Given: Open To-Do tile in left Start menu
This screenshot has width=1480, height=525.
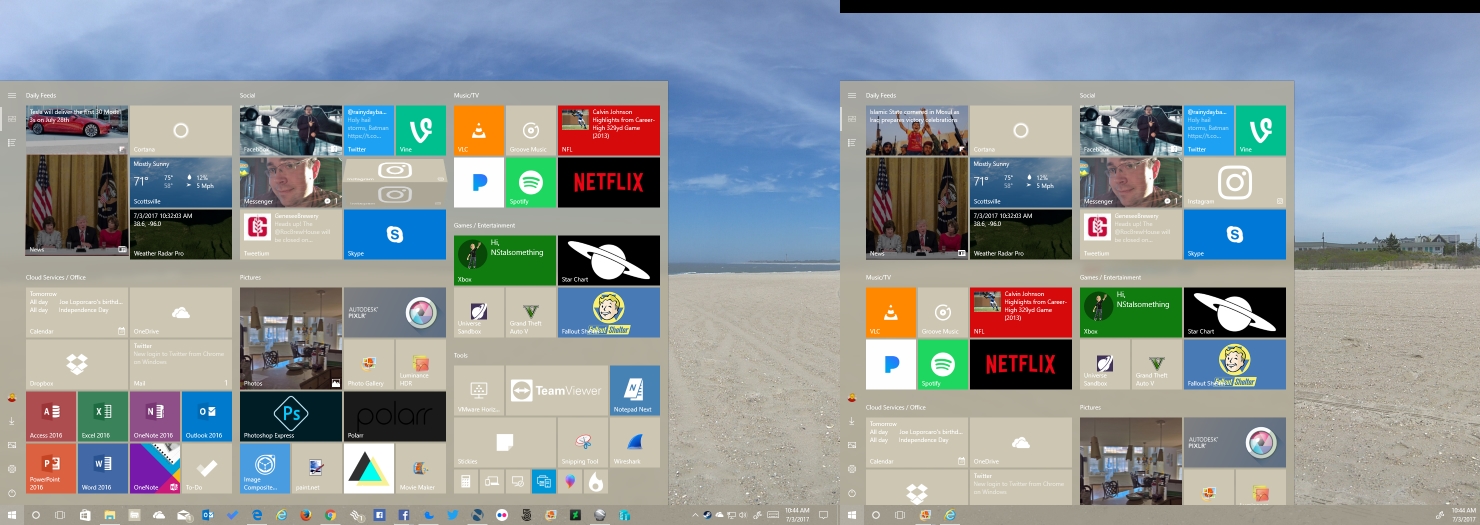Looking at the screenshot, I should (207, 468).
